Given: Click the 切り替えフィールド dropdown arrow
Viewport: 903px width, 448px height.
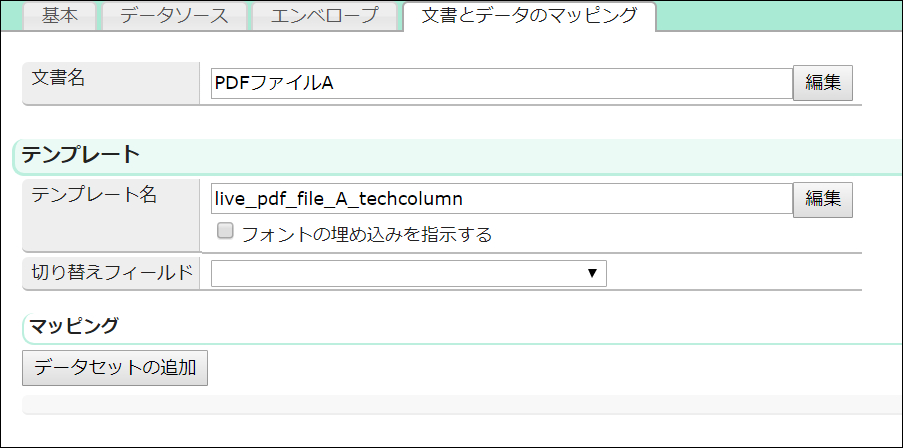Looking at the screenshot, I should point(592,273).
